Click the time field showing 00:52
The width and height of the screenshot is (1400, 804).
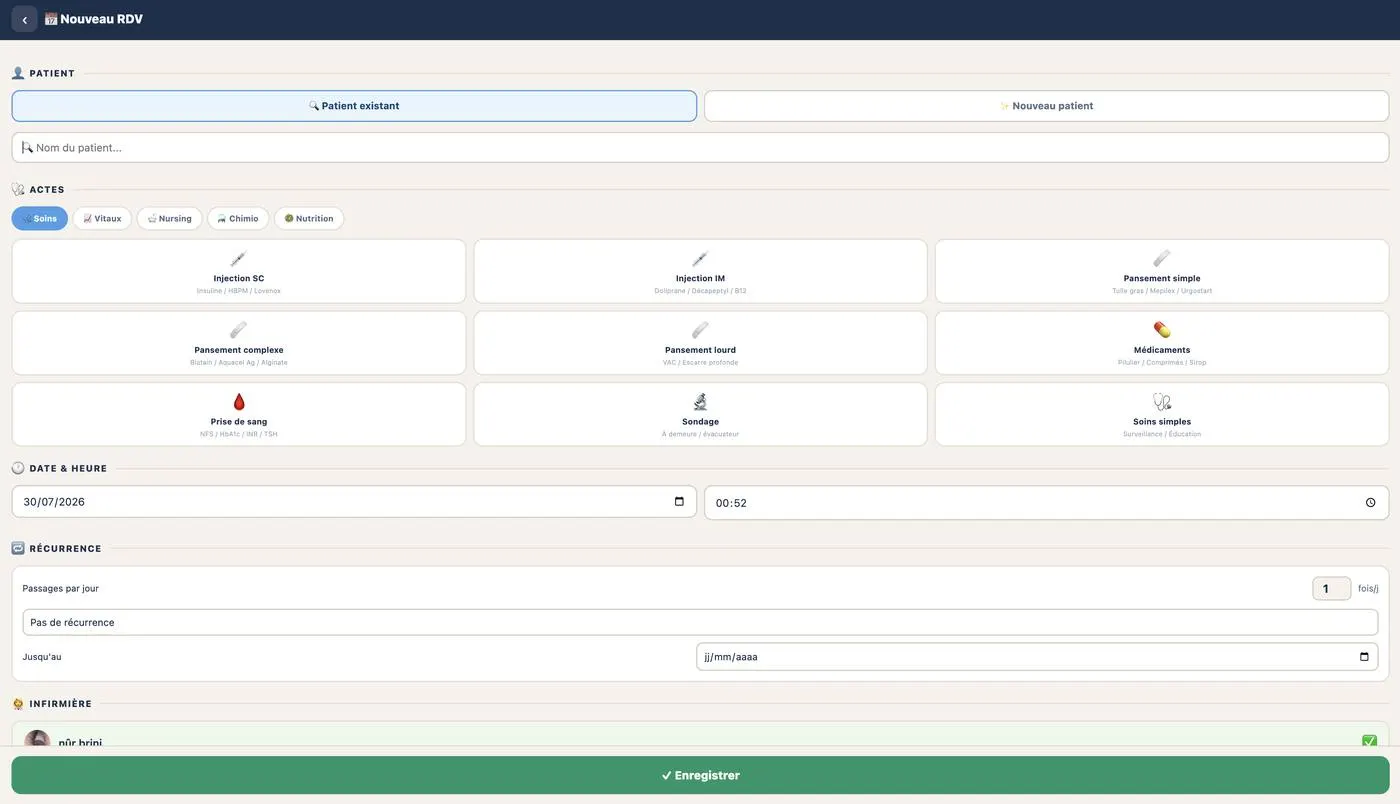click(x=1047, y=503)
